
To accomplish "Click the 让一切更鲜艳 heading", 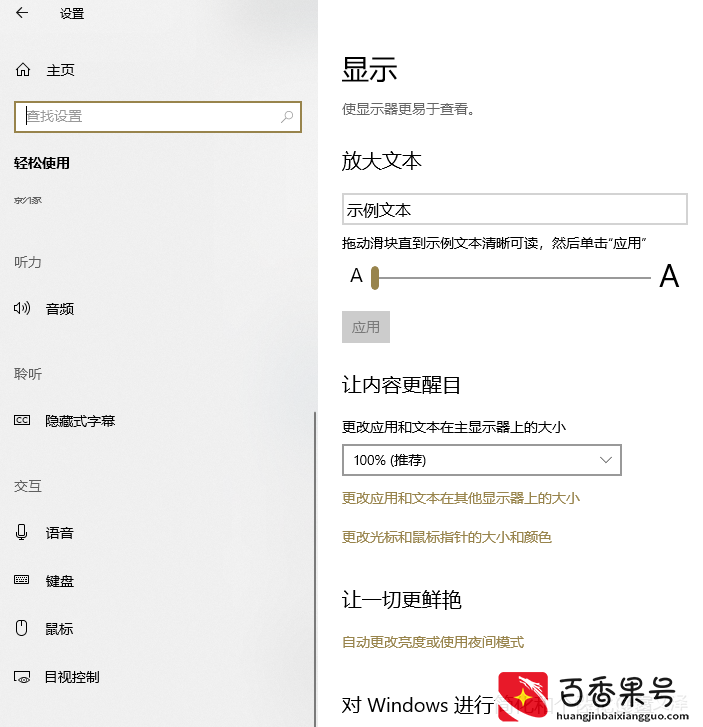I will pos(402,599).
